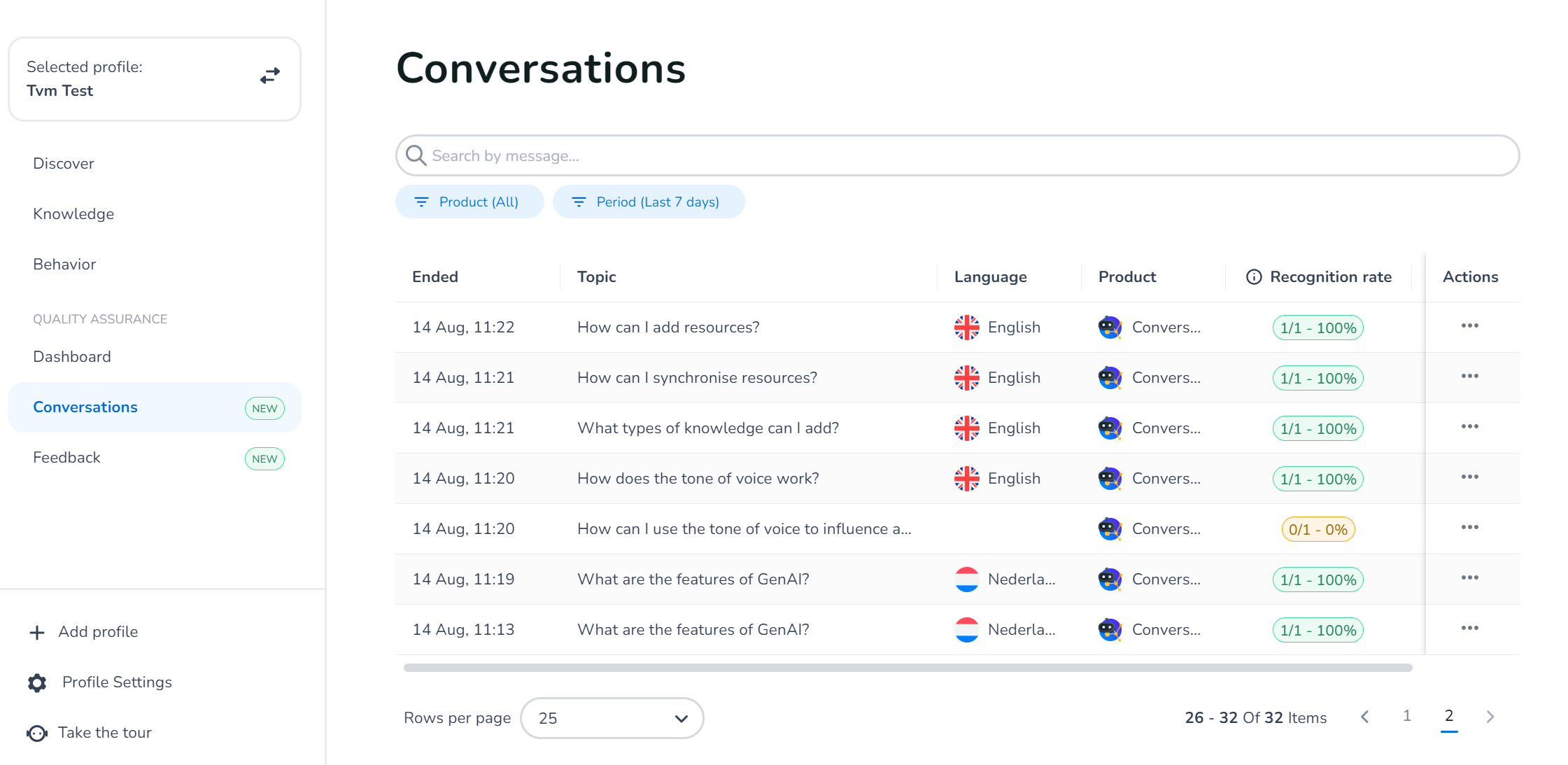Click the filter icon on Product (All) chip
The height and width of the screenshot is (765, 1568).
pyautogui.click(x=421, y=202)
